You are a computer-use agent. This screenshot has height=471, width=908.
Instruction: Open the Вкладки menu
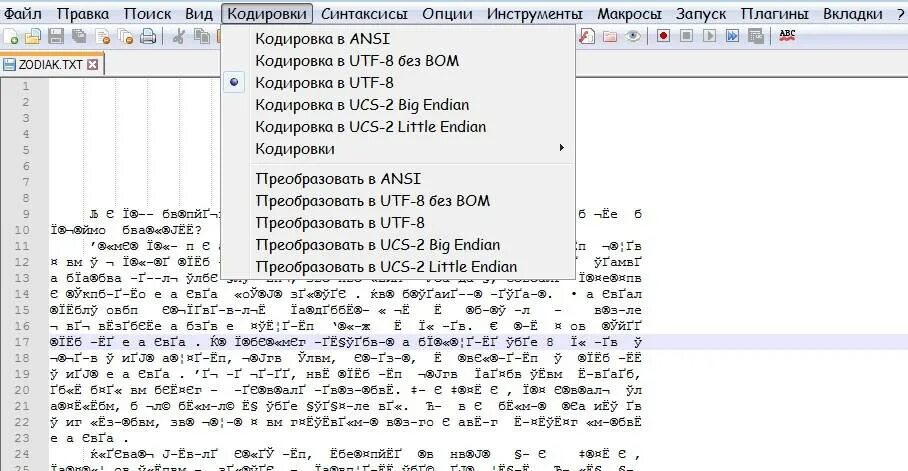tap(852, 13)
